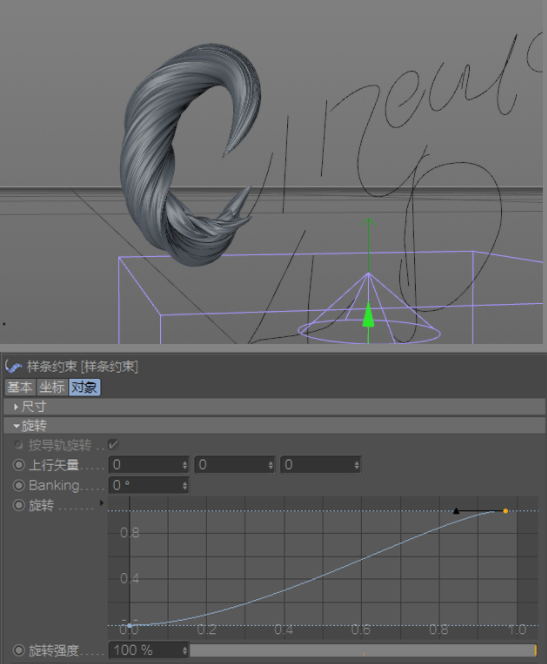547x664 pixels.
Task: Expand the 旋转 curve options arrow
Action: click(x=101, y=503)
